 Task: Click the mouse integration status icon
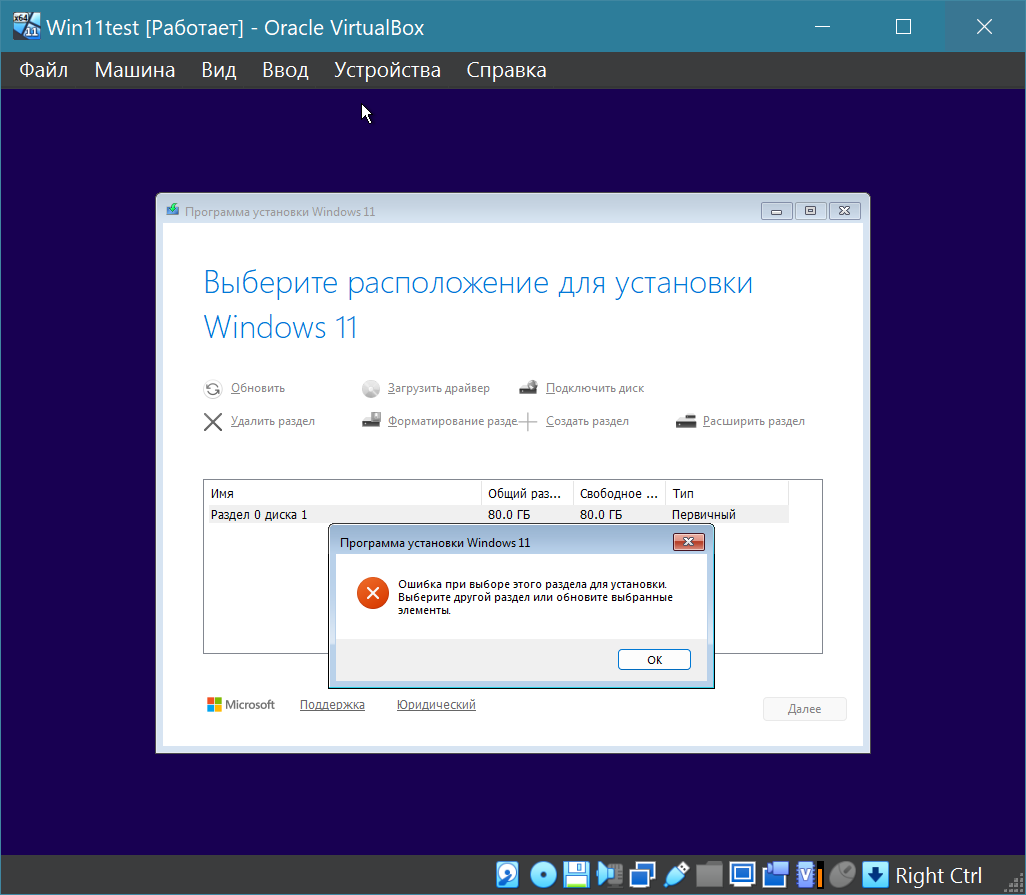coord(843,875)
